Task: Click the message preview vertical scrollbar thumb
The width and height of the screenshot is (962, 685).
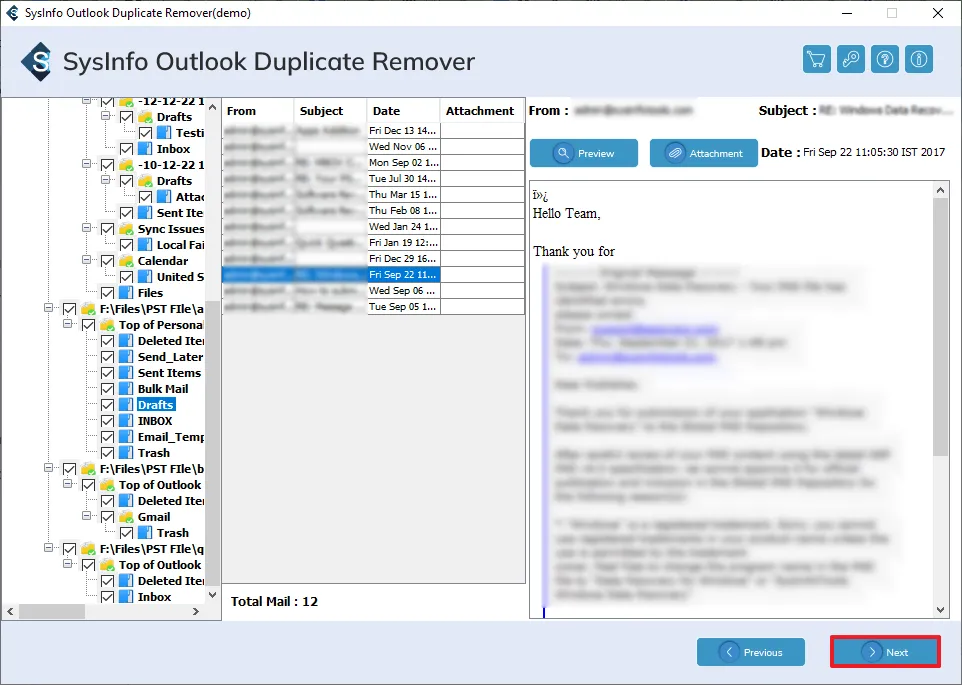Action: coord(941,327)
